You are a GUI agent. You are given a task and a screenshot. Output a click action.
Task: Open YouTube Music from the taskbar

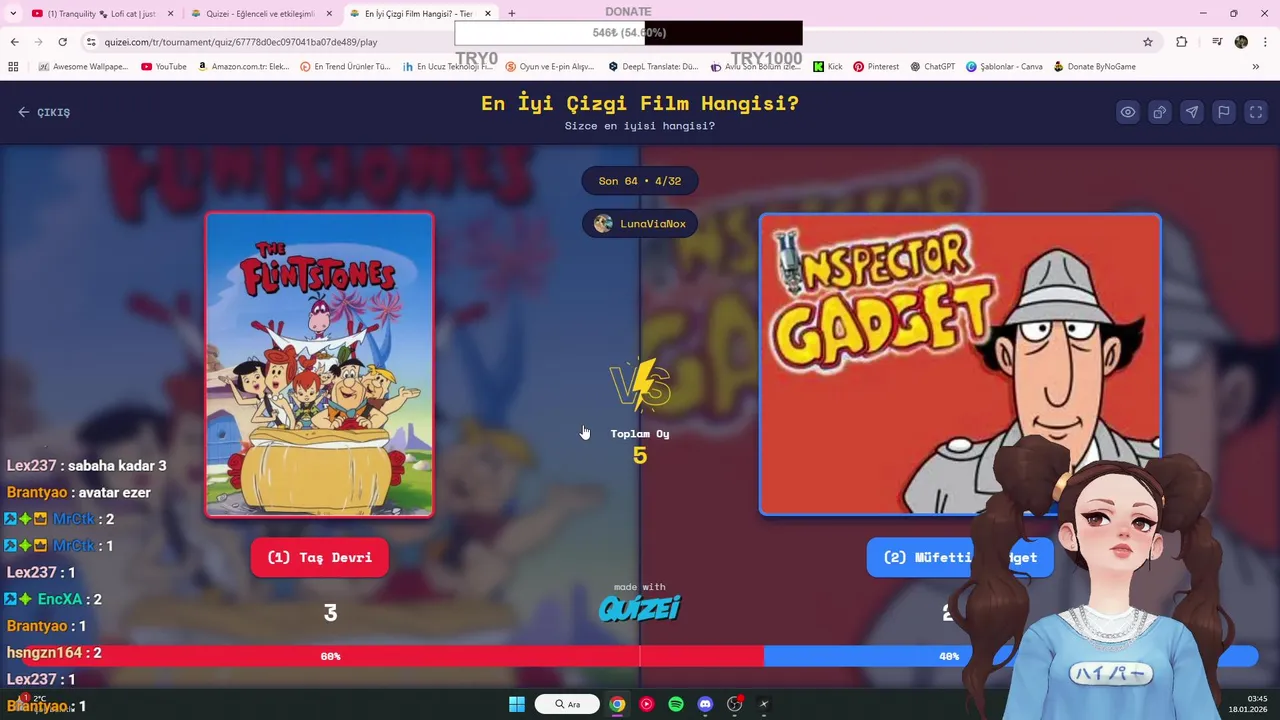click(x=647, y=704)
